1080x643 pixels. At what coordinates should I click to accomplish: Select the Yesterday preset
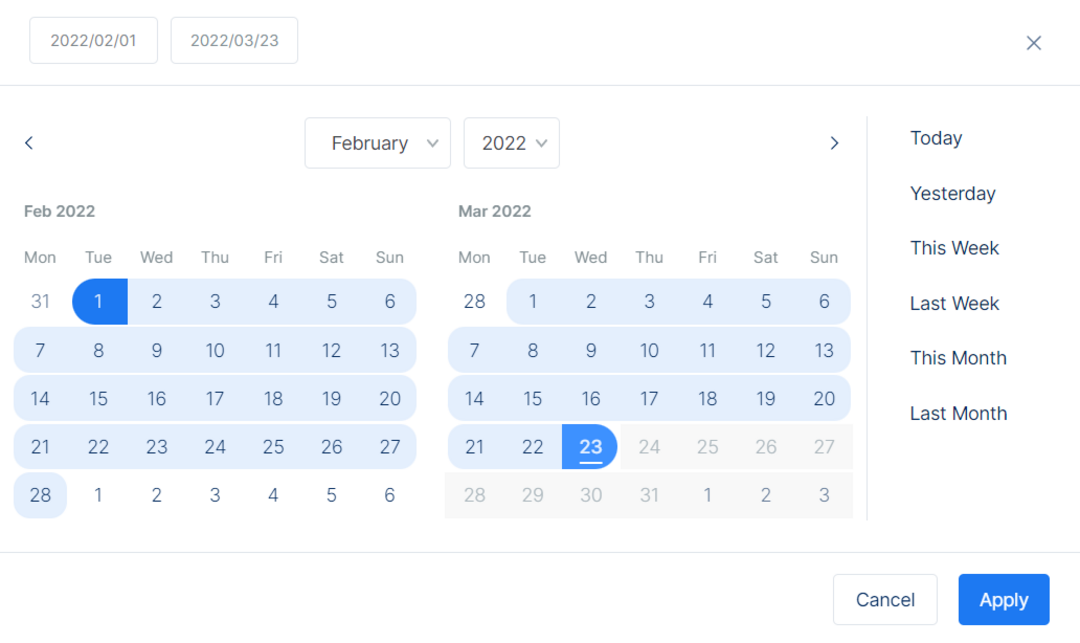pyautogui.click(x=952, y=193)
